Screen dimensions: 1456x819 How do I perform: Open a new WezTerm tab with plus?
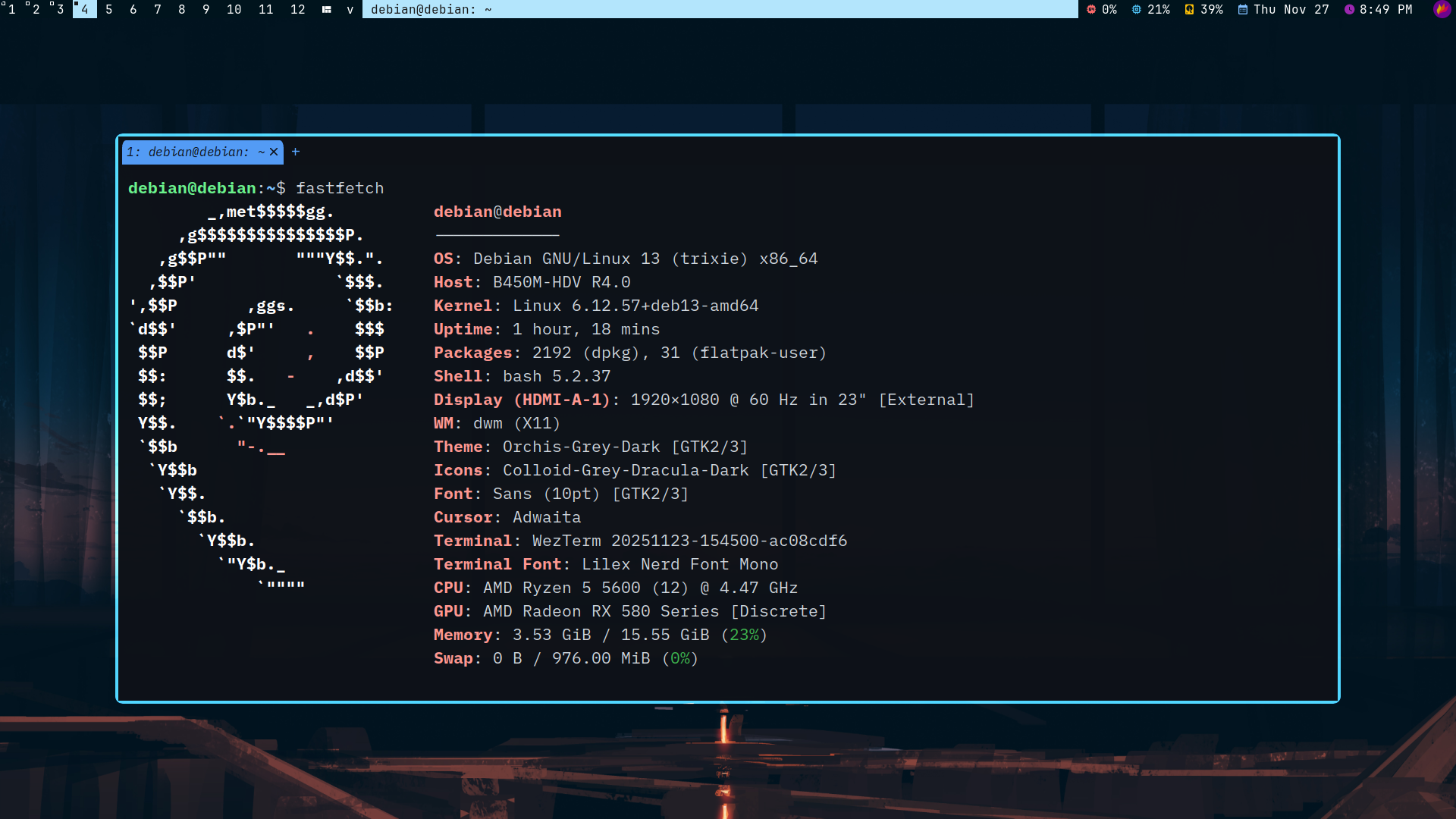coord(296,152)
